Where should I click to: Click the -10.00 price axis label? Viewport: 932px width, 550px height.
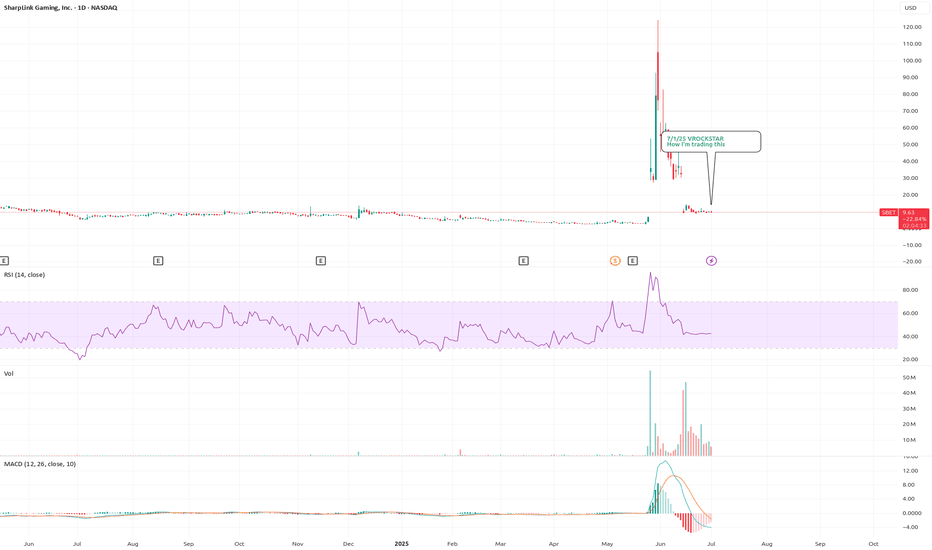click(x=912, y=245)
